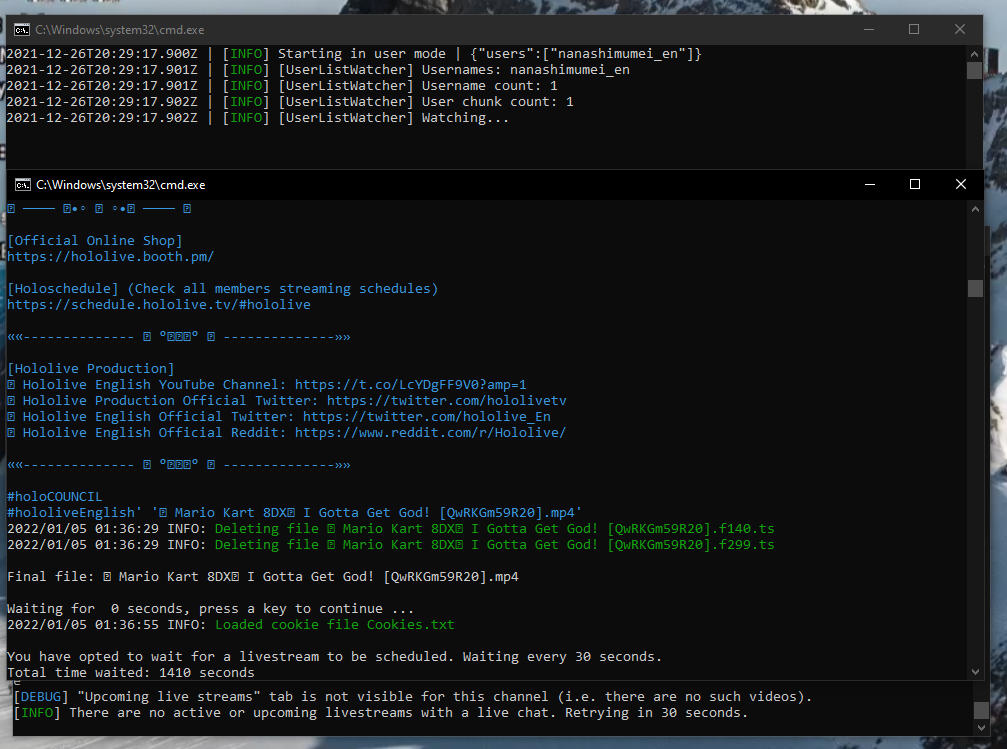Click the "Deleting file" line ending in f299.ts
Screen dimensions: 1007x749
click(390, 545)
